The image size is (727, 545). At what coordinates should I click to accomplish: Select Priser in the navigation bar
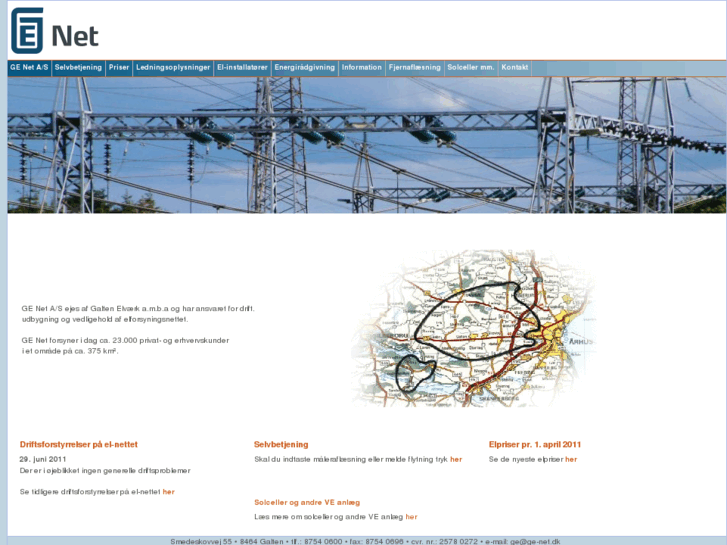[119, 68]
